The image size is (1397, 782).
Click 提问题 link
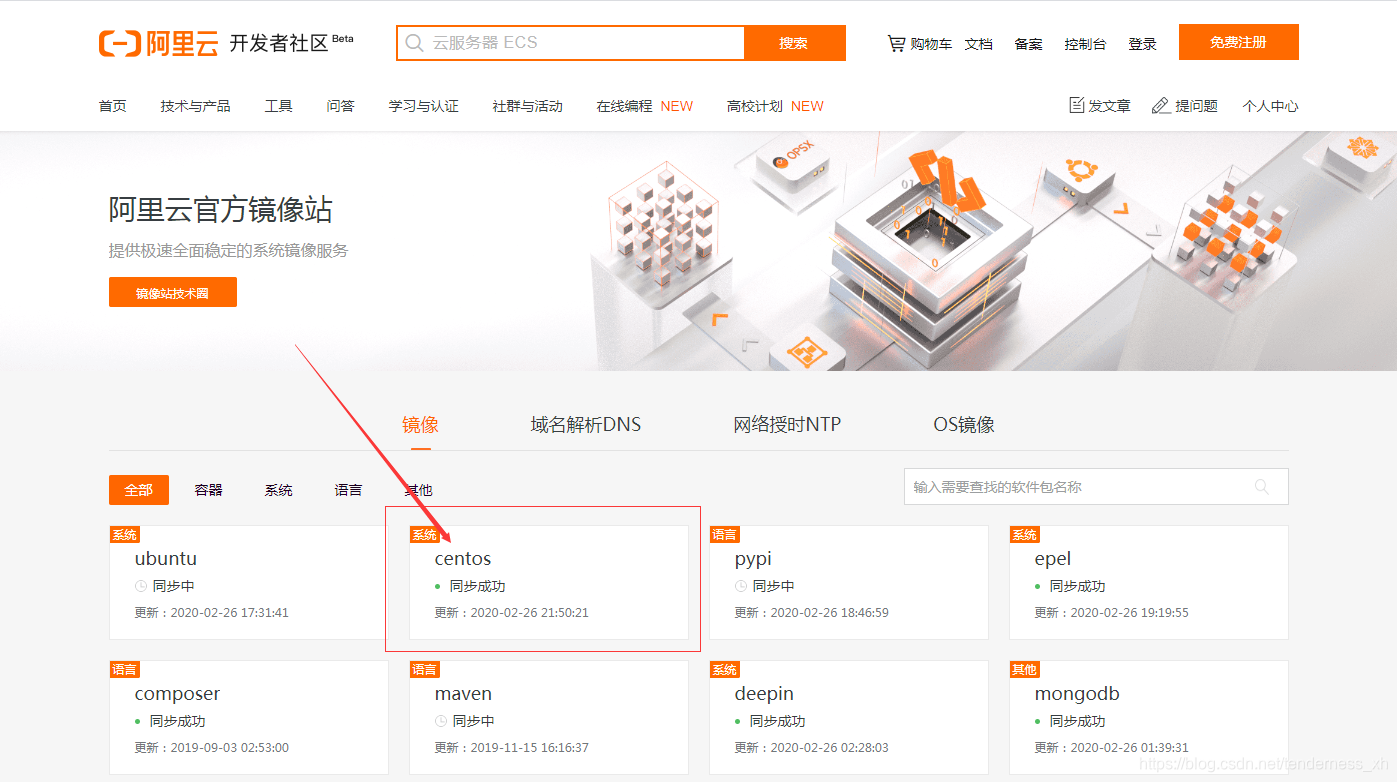click(x=1196, y=106)
